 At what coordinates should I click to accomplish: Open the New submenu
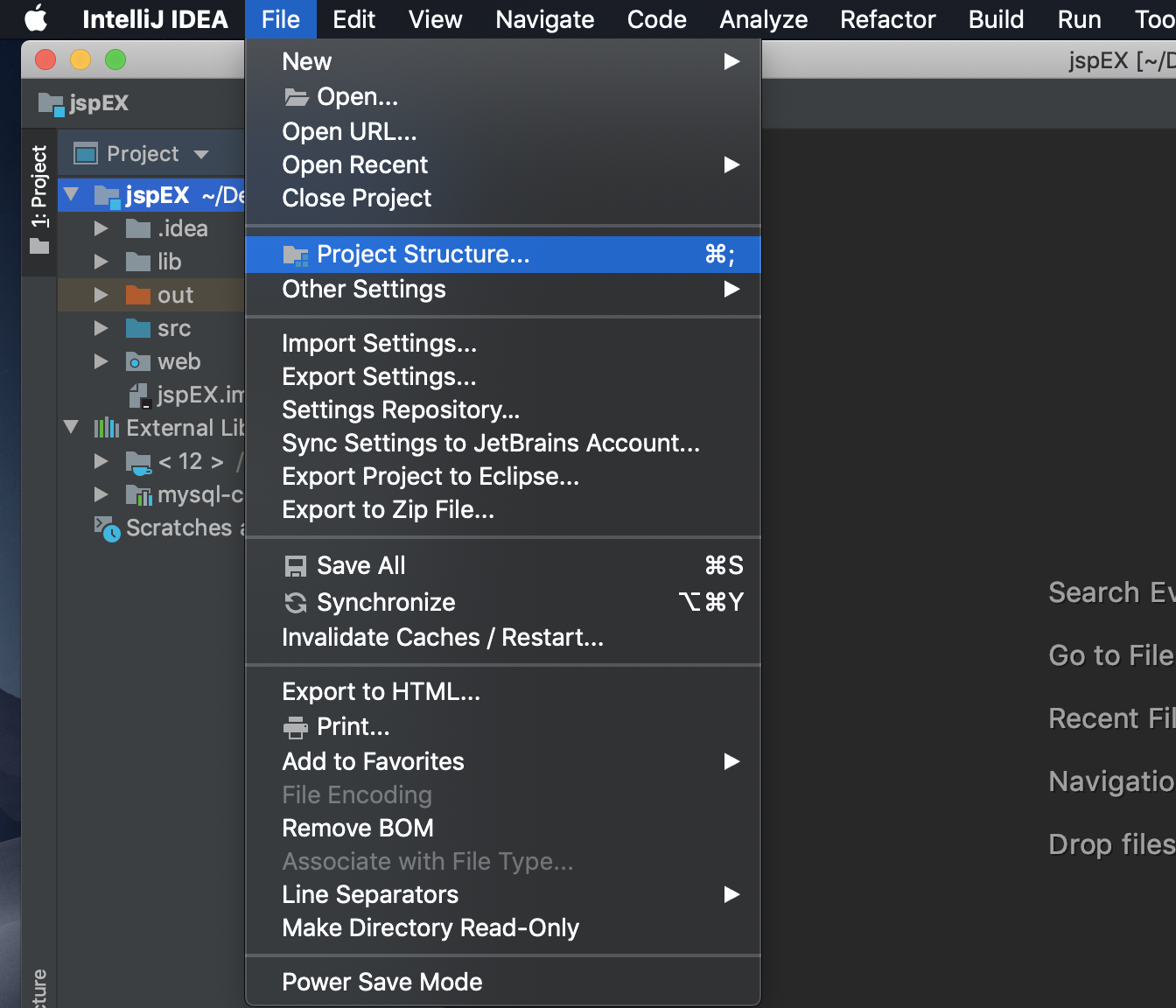[x=503, y=61]
